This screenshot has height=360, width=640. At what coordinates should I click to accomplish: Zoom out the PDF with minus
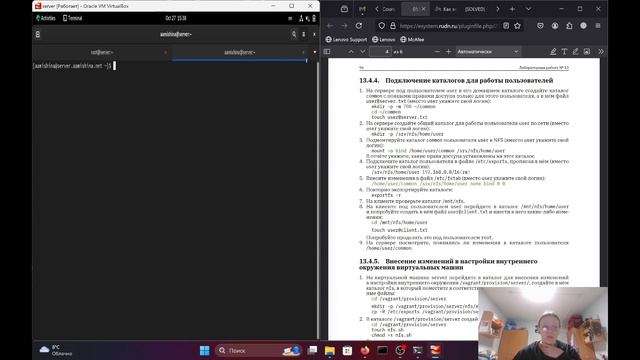click(x=437, y=52)
